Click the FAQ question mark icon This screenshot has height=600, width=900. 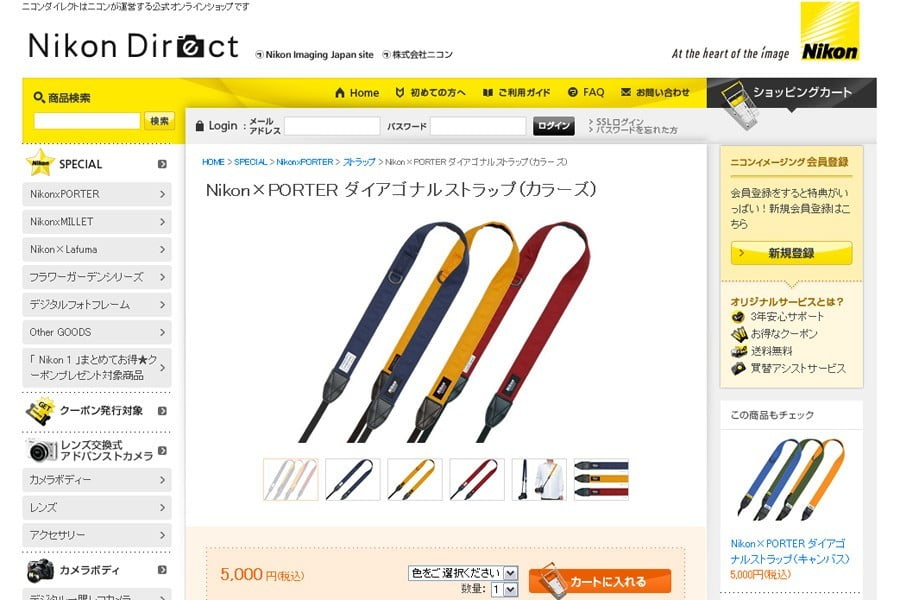pyautogui.click(x=572, y=92)
